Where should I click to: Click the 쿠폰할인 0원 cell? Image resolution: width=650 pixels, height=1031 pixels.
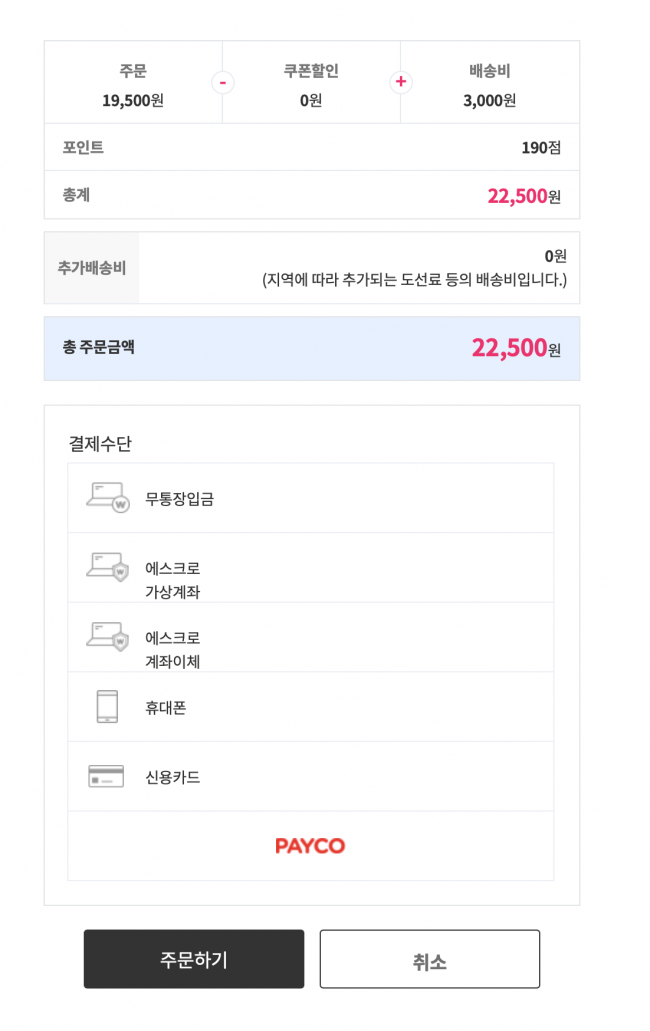pyautogui.click(x=312, y=82)
